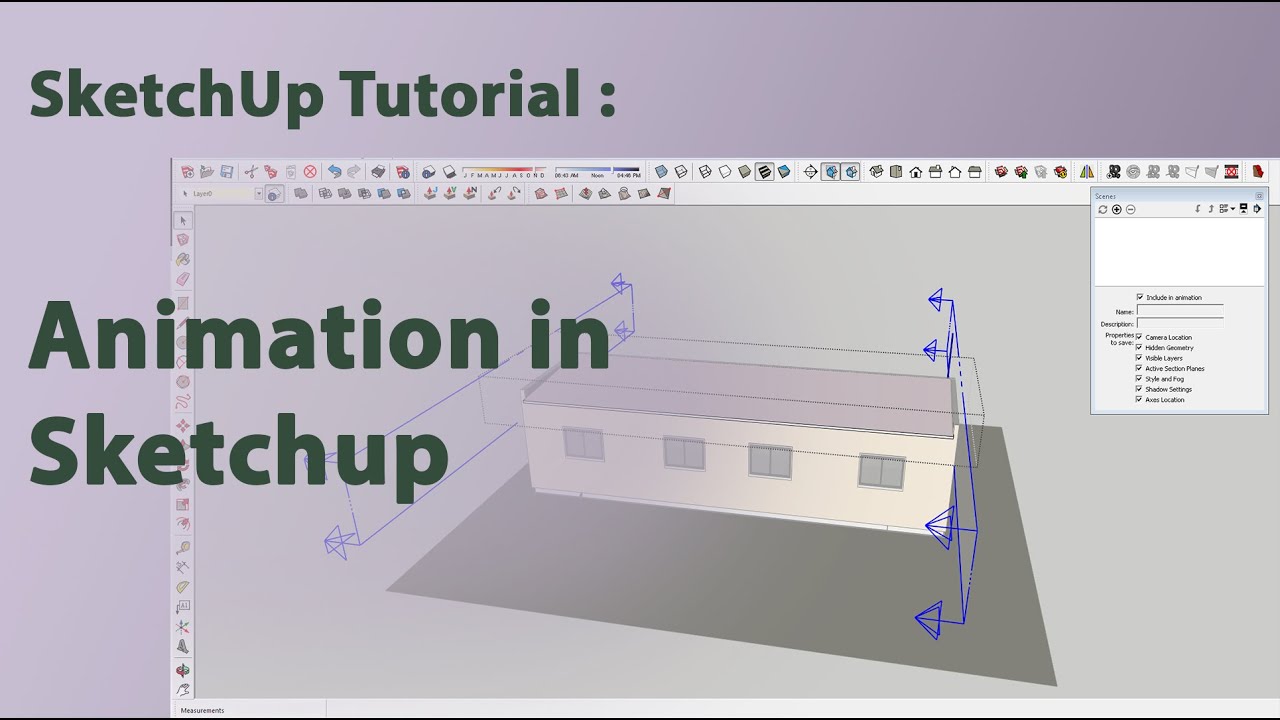1280x720 pixels.
Task: Toggle Active Section Planes checkbox
Action: [x=1139, y=368]
